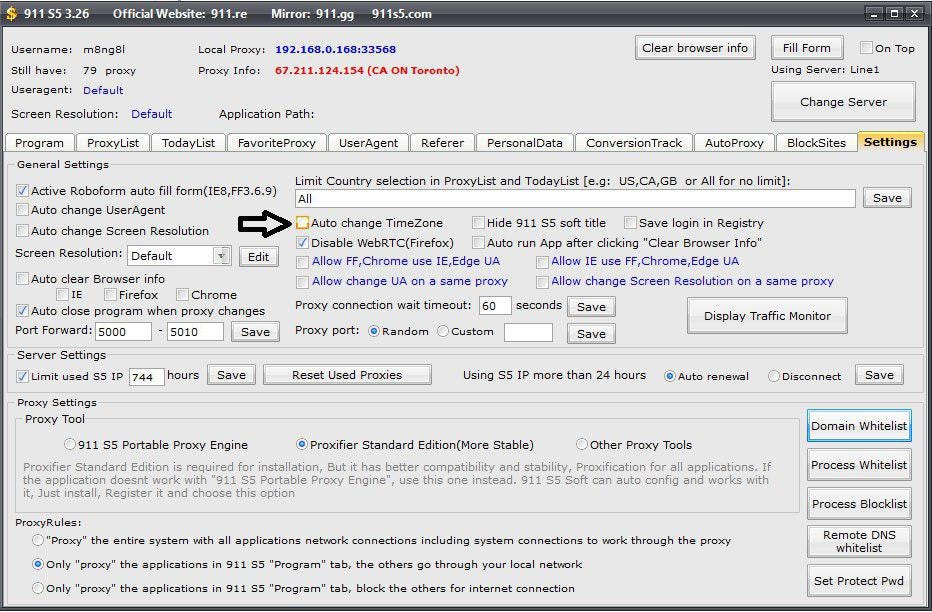
Task: Select Other Proxy Tools option
Action: point(582,444)
